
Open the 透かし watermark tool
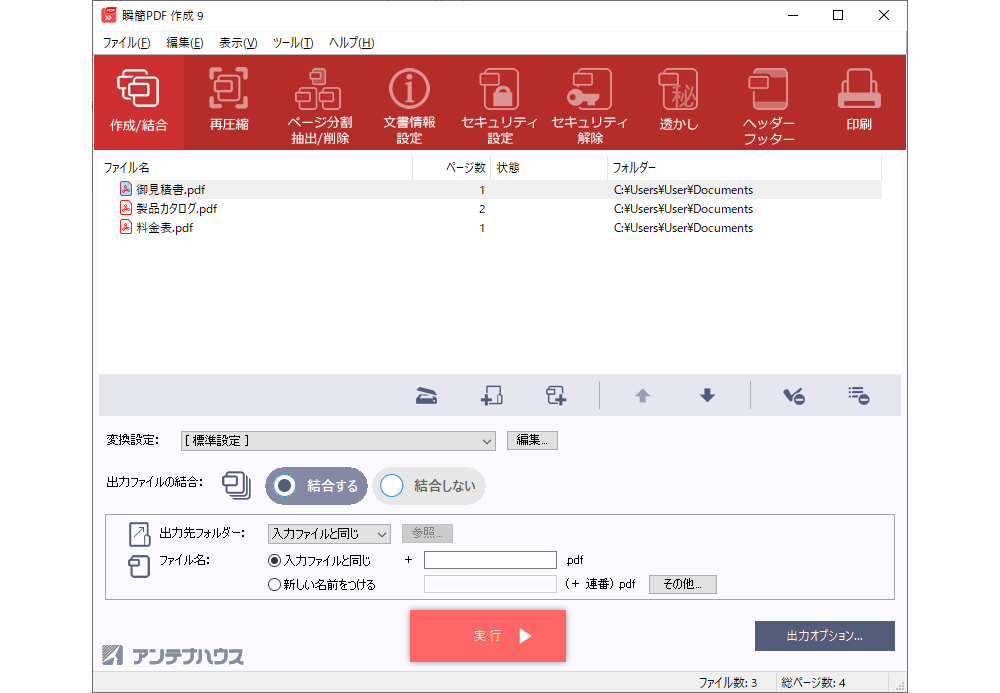pos(679,102)
